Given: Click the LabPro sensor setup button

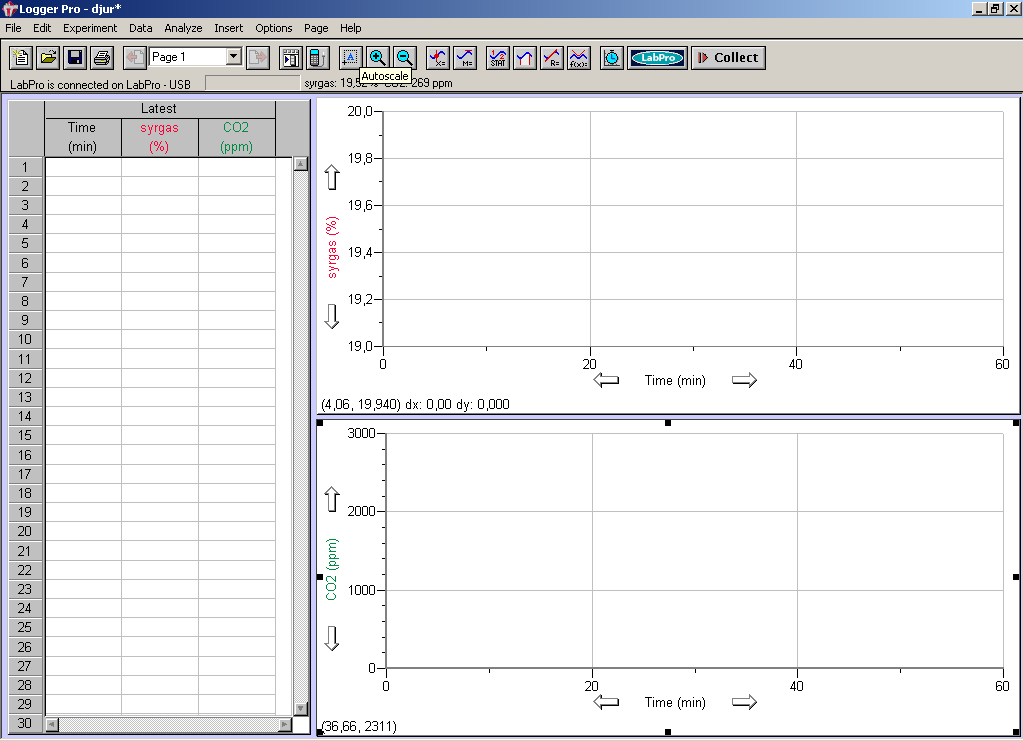Looking at the screenshot, I should click(x=657, y=57).
